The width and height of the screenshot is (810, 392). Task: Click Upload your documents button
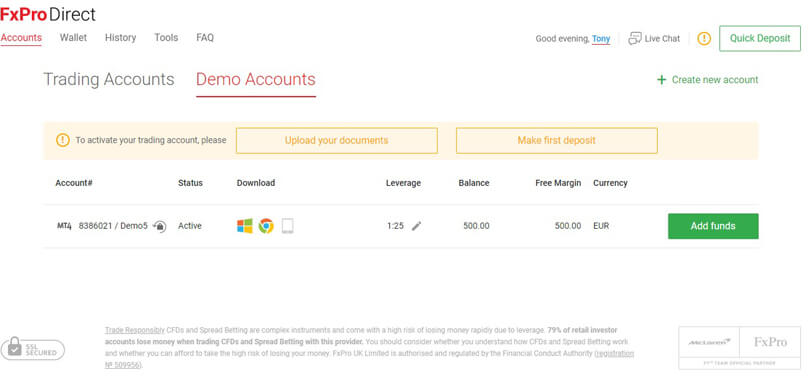(336, 140)
